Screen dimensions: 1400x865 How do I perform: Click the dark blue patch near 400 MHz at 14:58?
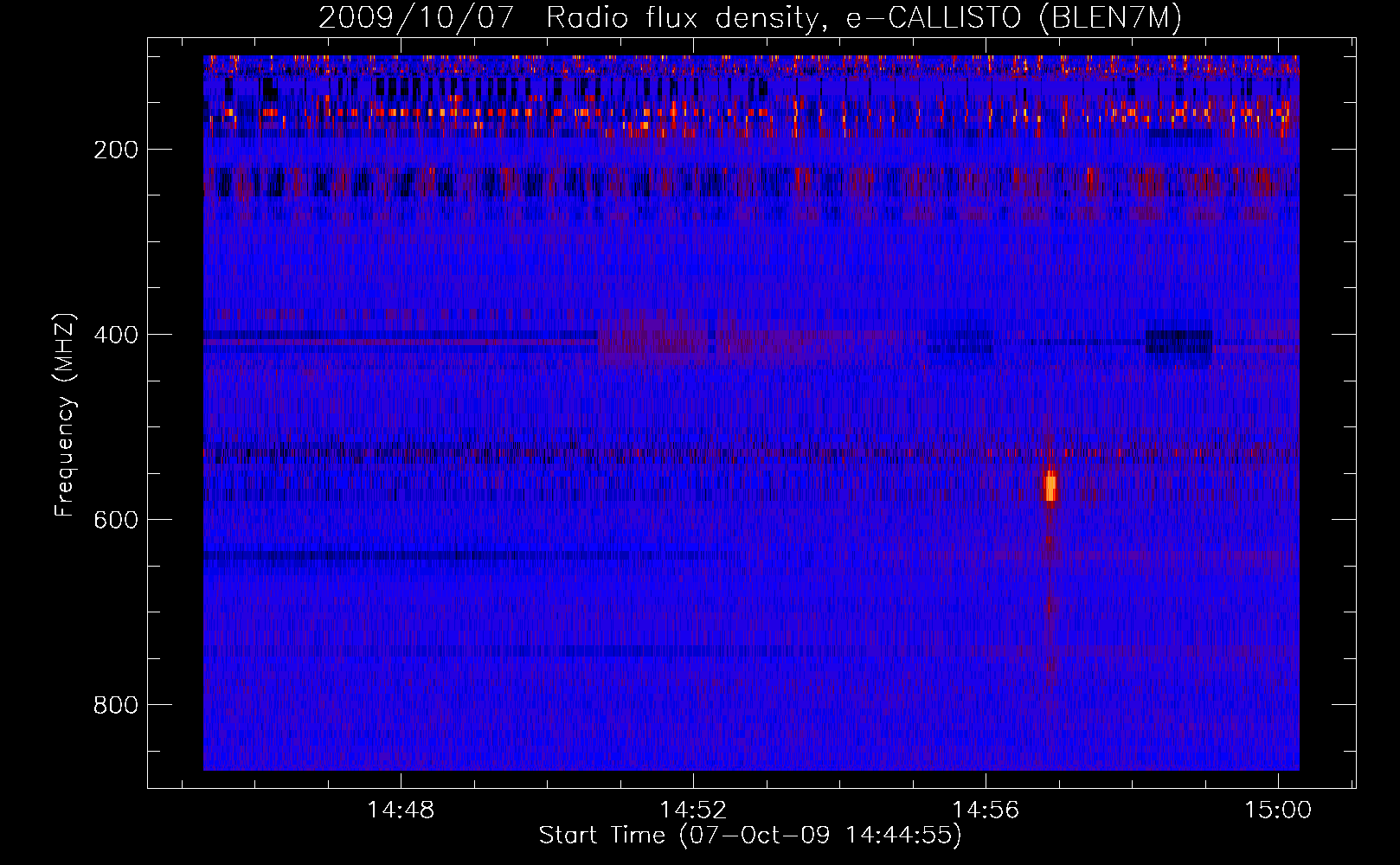coord(1178,343)
